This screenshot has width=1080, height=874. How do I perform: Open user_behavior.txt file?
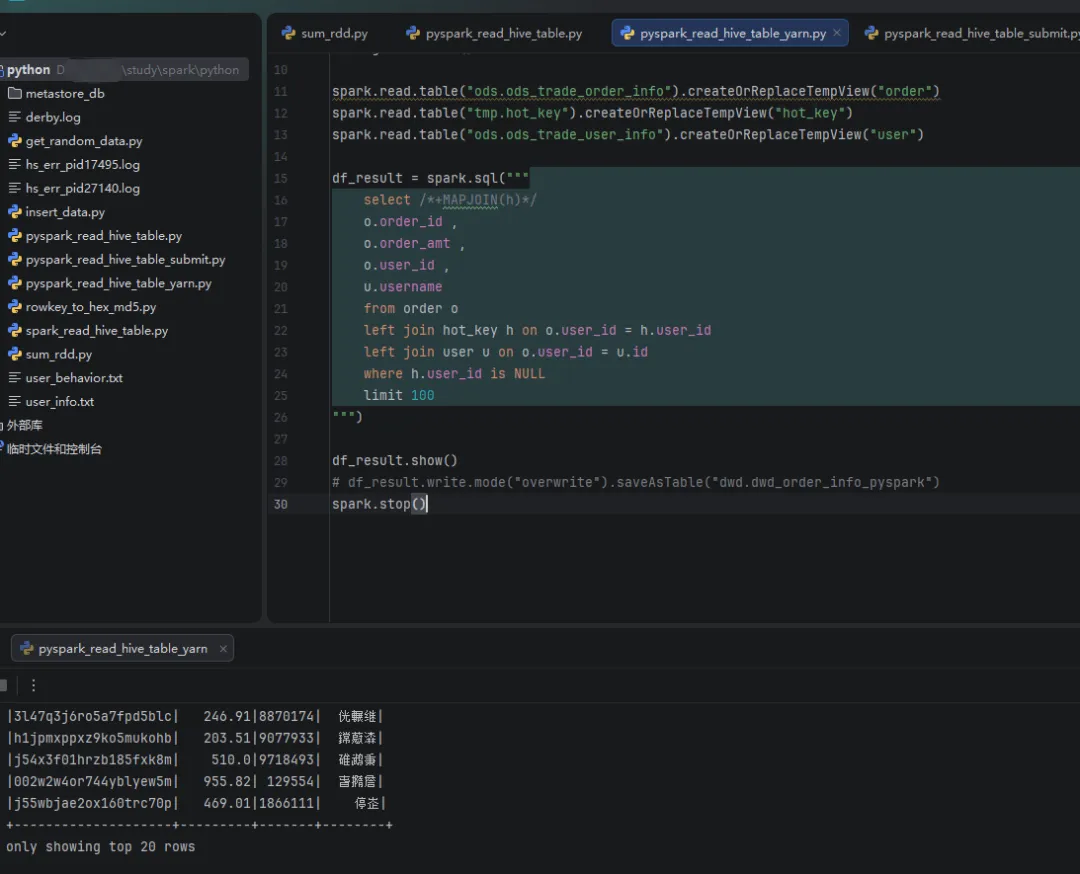point(74,378)
